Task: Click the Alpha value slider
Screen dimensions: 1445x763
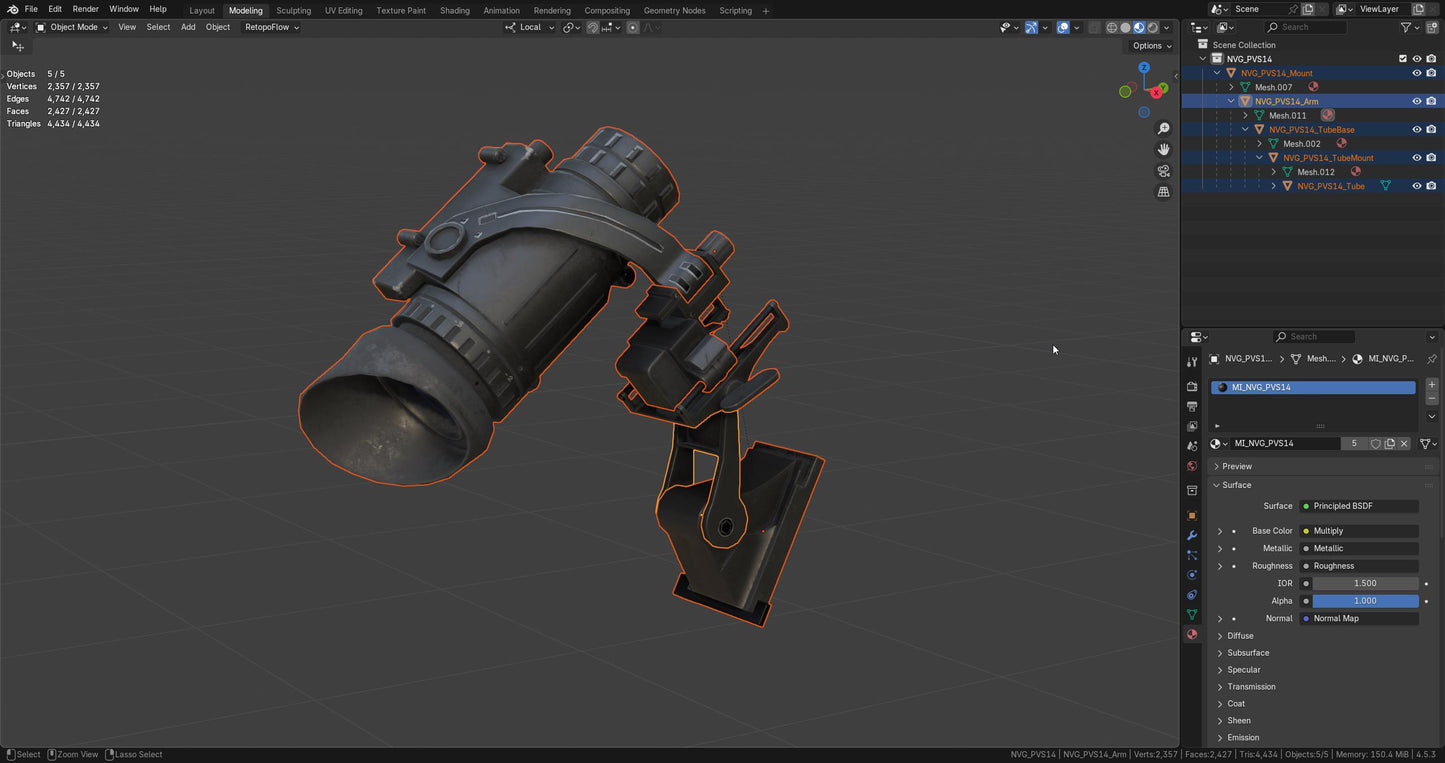Action: pyautogui.click(x=1364, y=601)
